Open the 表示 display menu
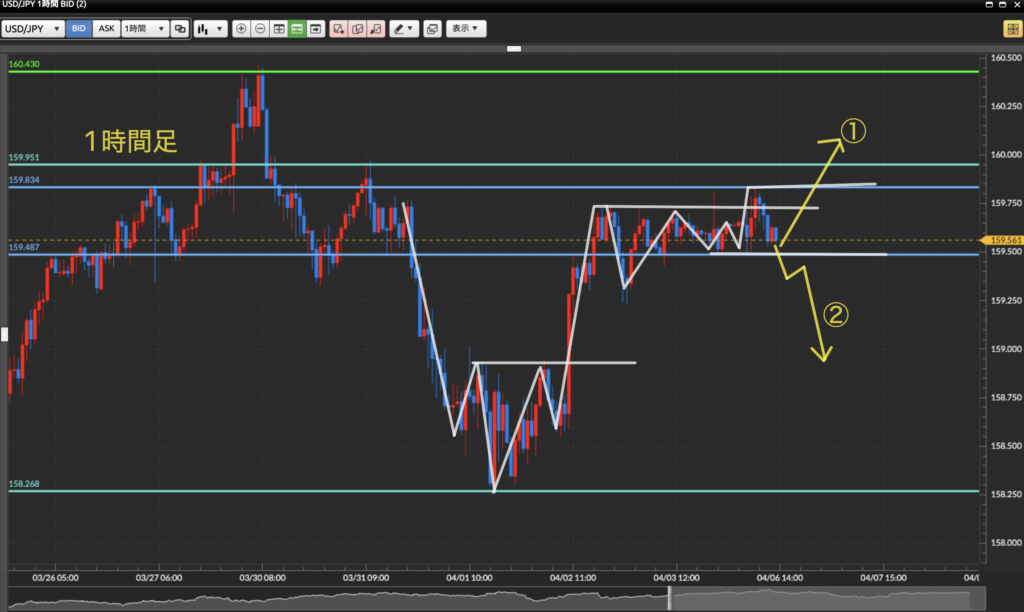The width and height of the screenshot is (1024, 612). pyautogui.click(x=465, y=29)
